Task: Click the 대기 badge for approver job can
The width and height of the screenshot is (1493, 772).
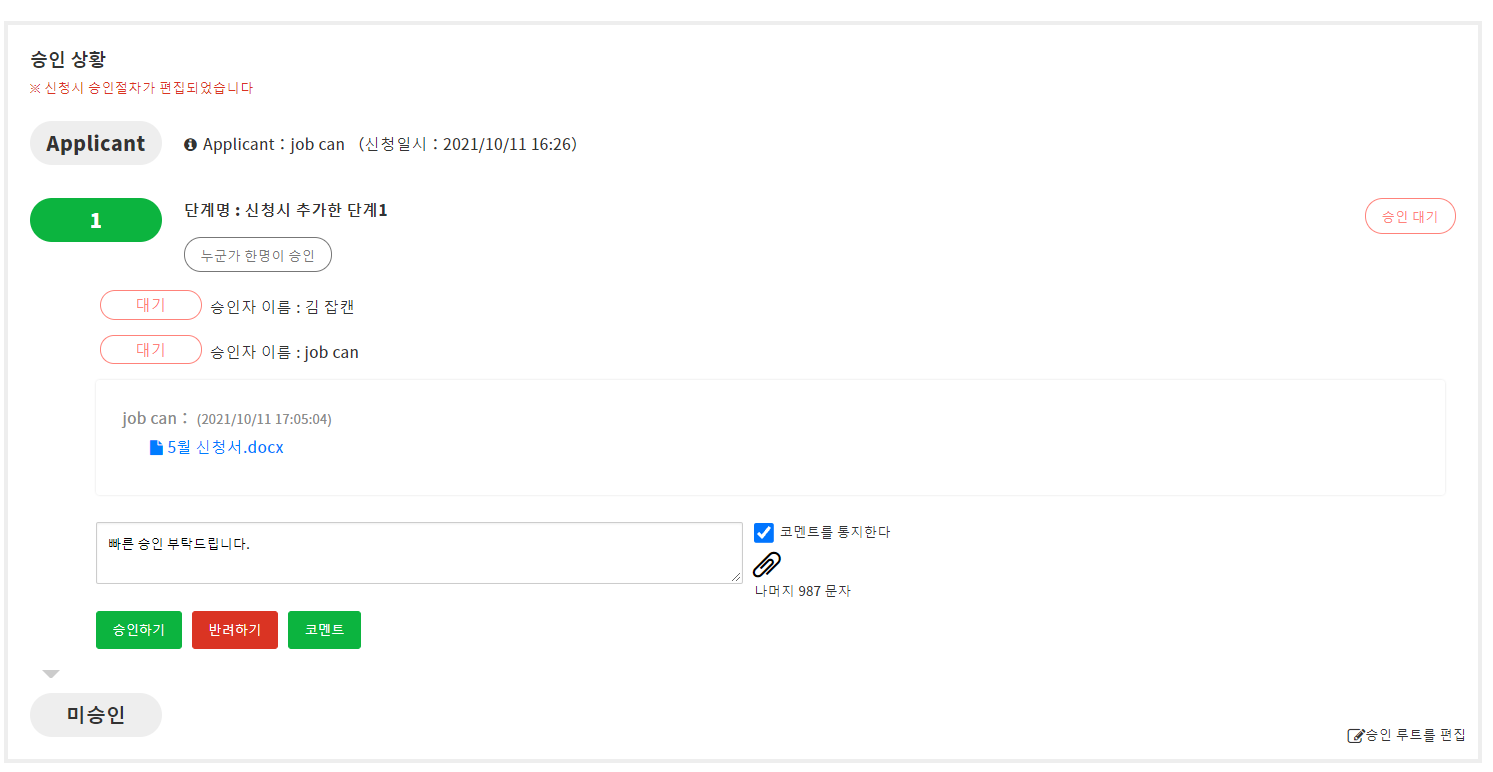Action: tap(151, 350)
